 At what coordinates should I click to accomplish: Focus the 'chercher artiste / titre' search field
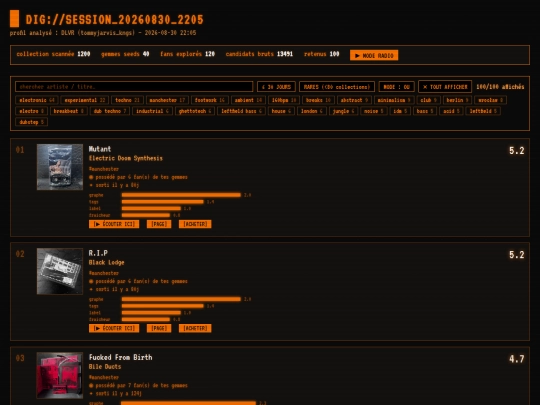(x=134, y=87)
